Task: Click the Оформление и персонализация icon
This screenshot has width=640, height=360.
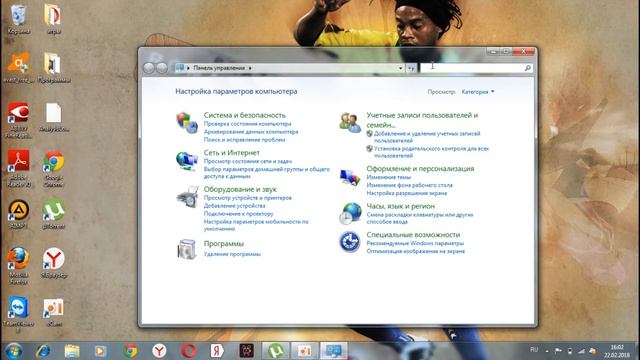Action: pyautogui.click(x=350, y=177)
